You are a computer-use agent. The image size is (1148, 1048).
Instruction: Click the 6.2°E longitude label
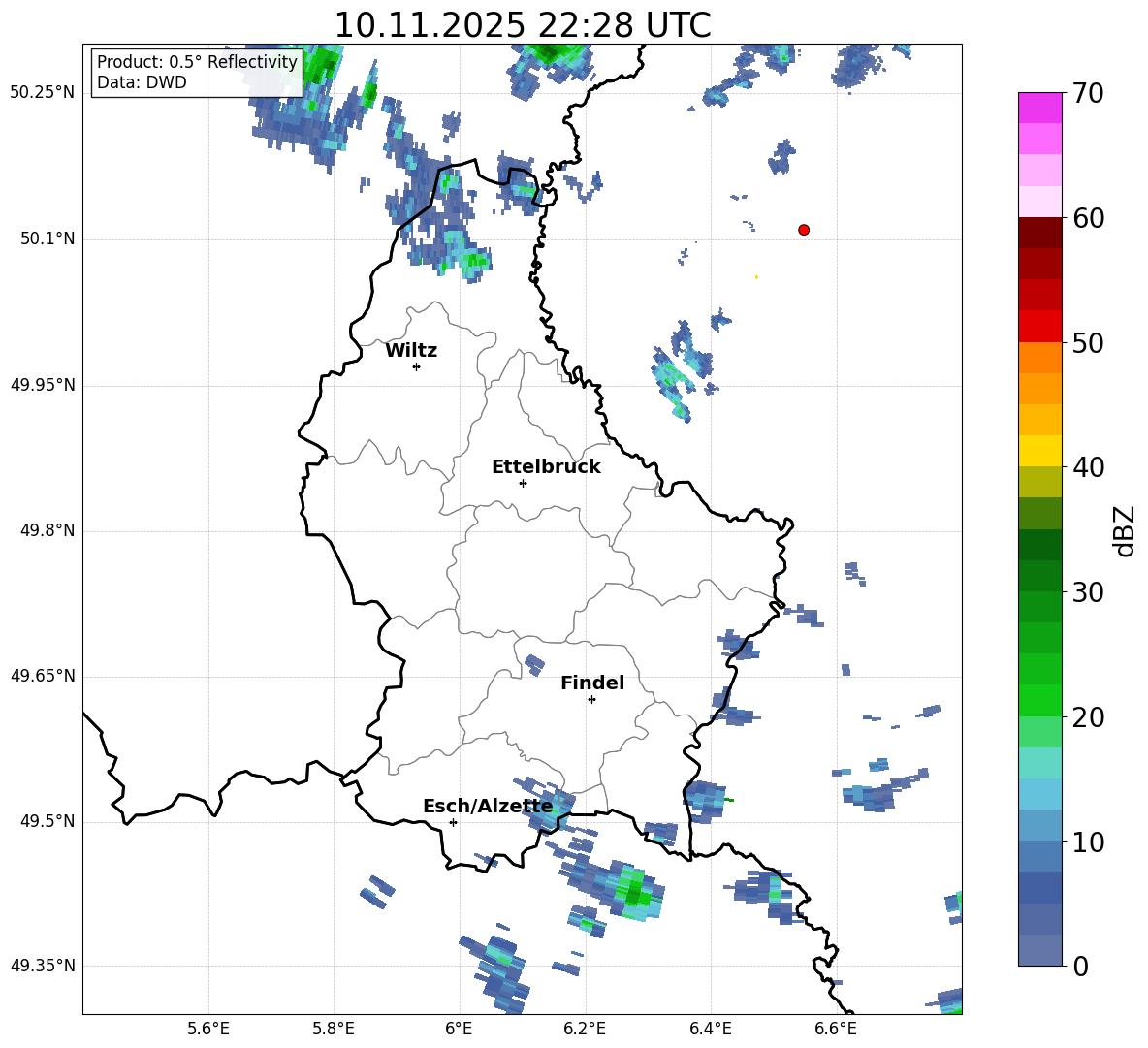click(585, 1029)
